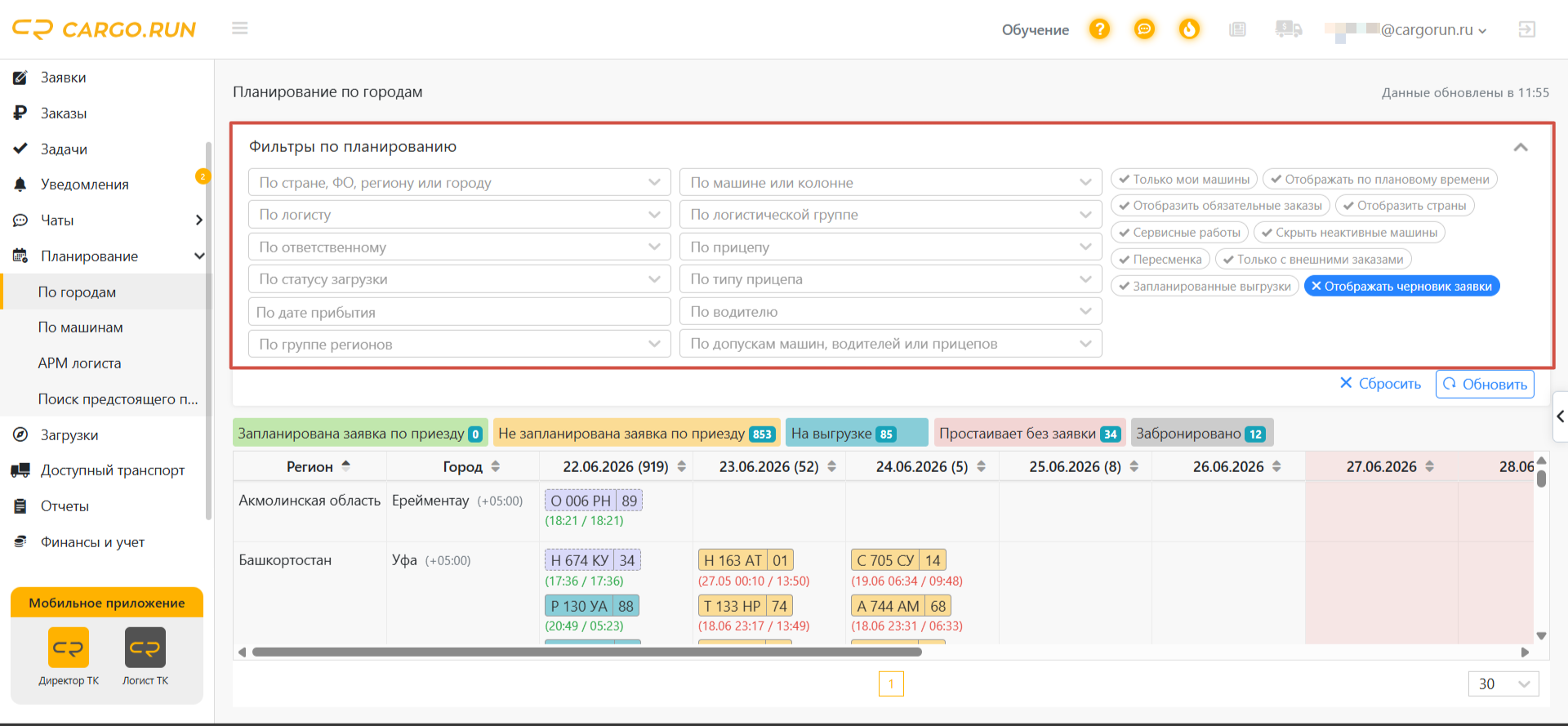Screen dimensions: 1568x726
Task: Open По машинам in the sidebar
Action: coord(80,327)
